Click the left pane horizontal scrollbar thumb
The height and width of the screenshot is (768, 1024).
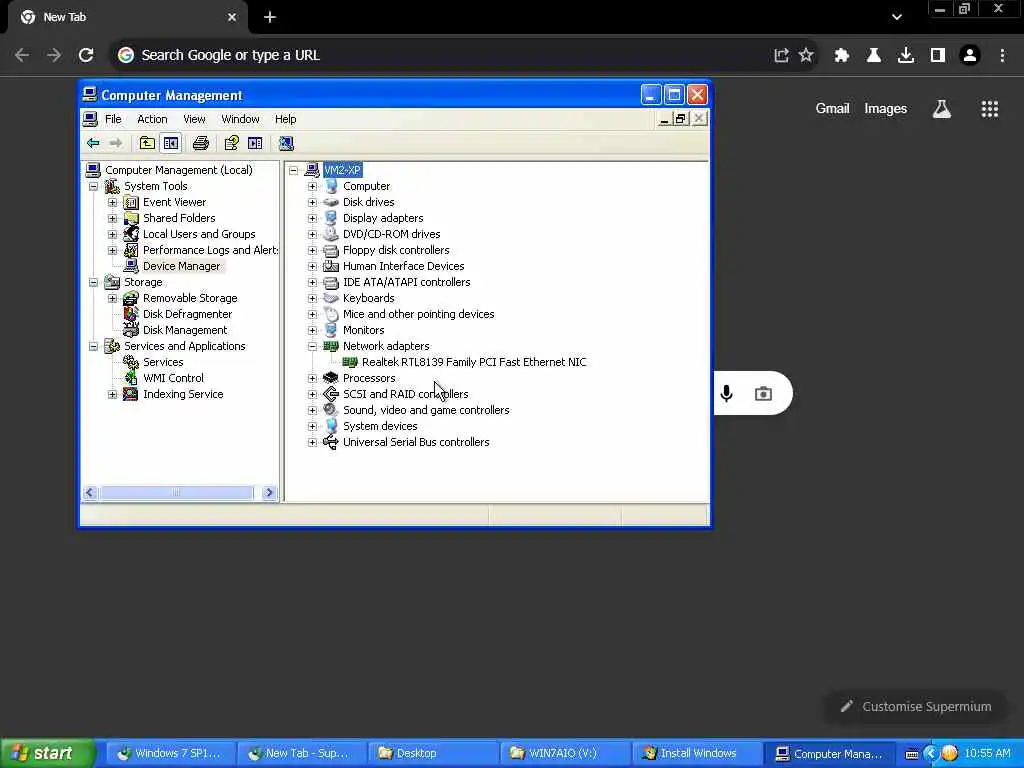pos(176,493)
